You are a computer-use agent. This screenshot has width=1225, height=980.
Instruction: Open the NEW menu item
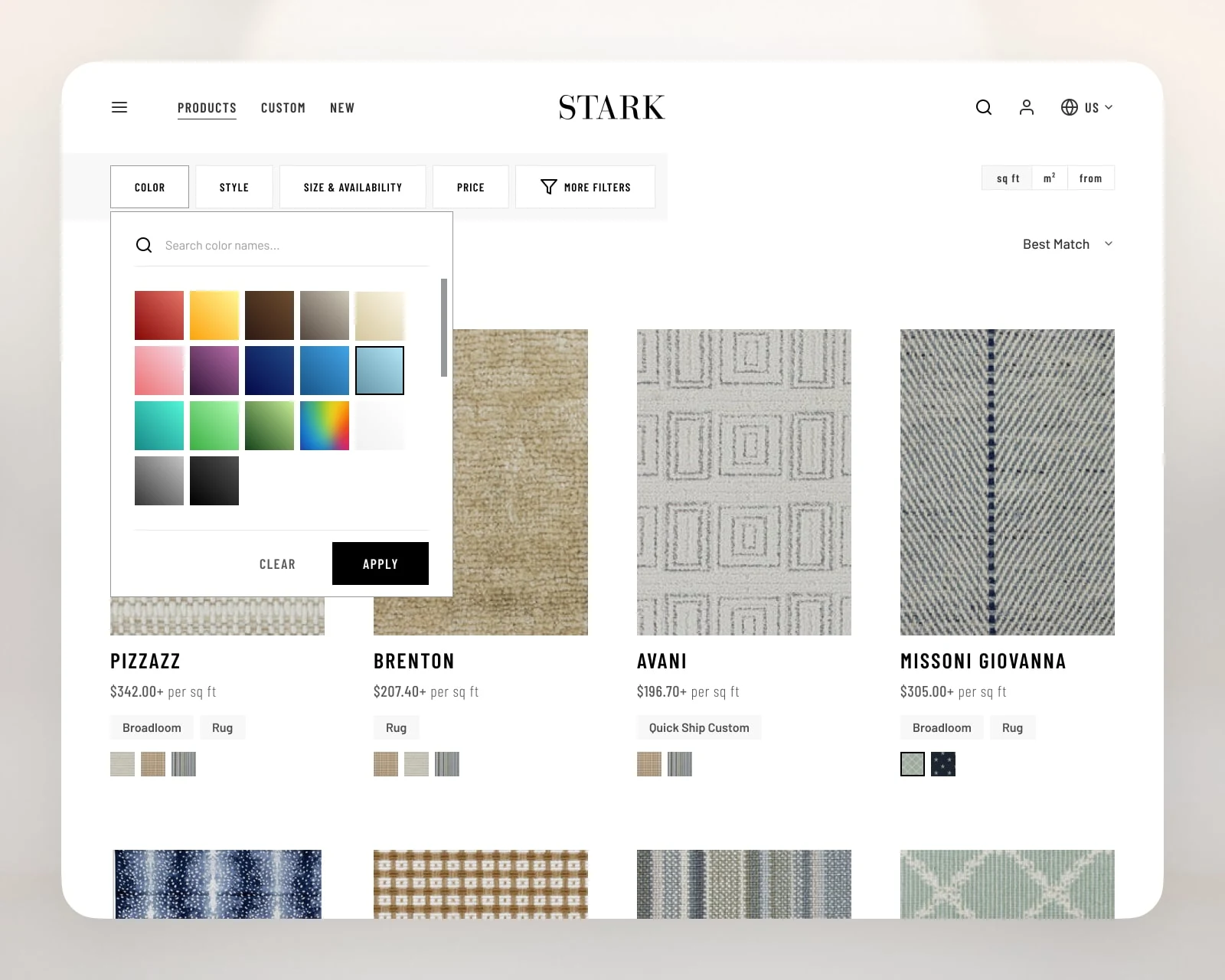pyautogui.click(x=342, y=108)
